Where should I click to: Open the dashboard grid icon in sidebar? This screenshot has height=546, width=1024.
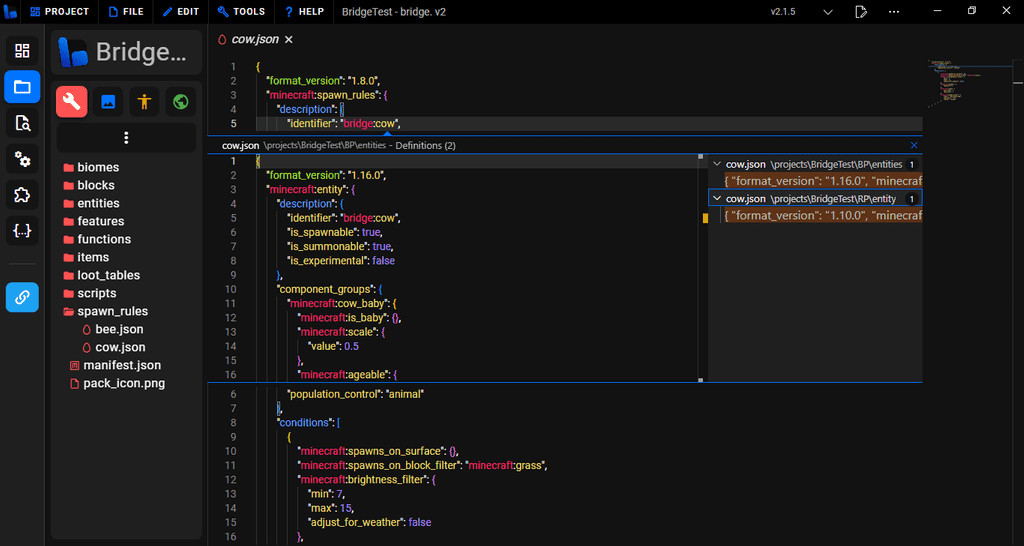(22, 51)
